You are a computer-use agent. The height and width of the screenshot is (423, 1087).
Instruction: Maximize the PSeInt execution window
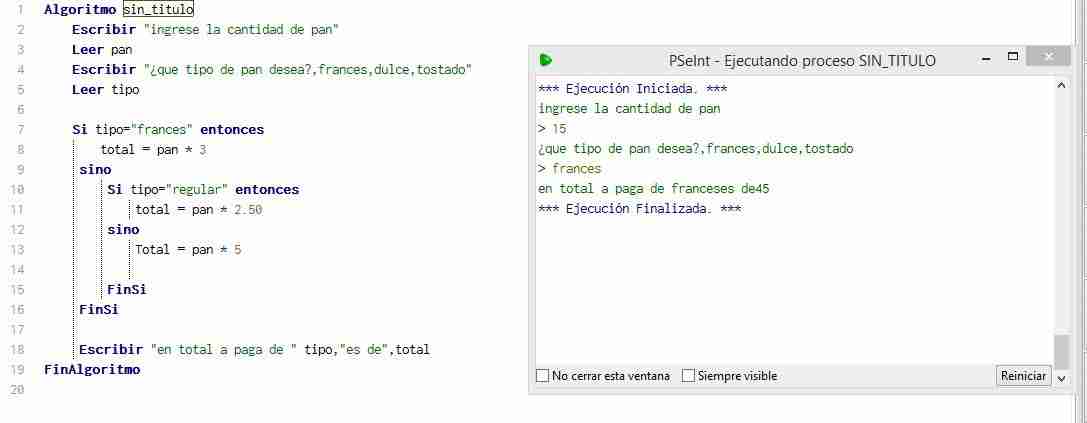click(1013, 56)
